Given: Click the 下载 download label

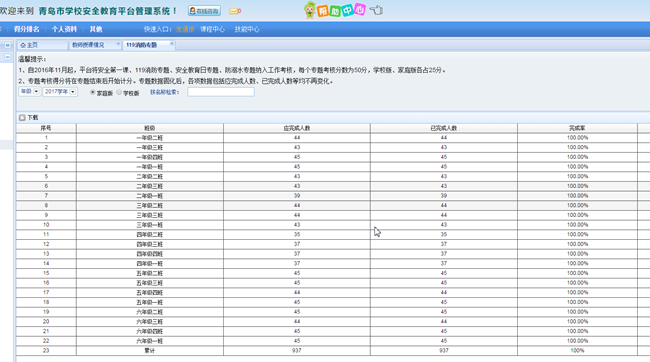Looking at the screenshot, I should coord(33,118).
